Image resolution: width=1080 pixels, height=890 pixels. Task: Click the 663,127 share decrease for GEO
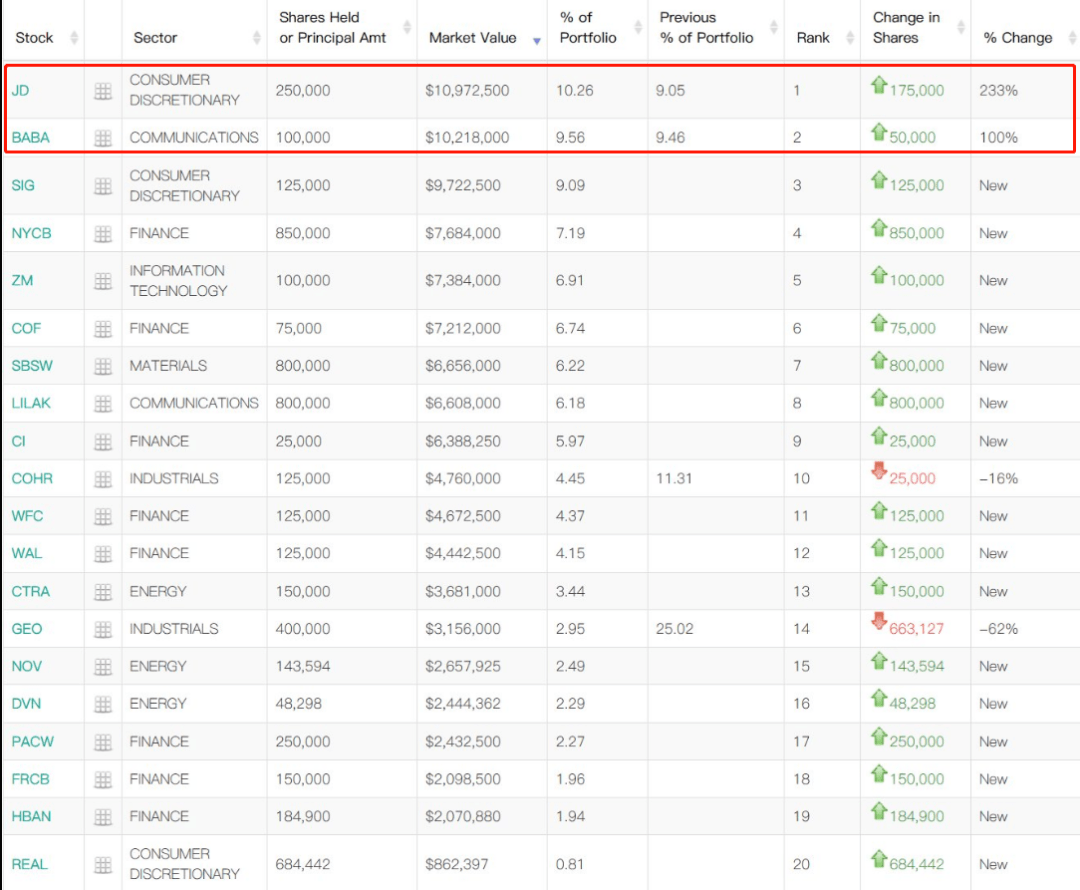click(x=915, y=629)
